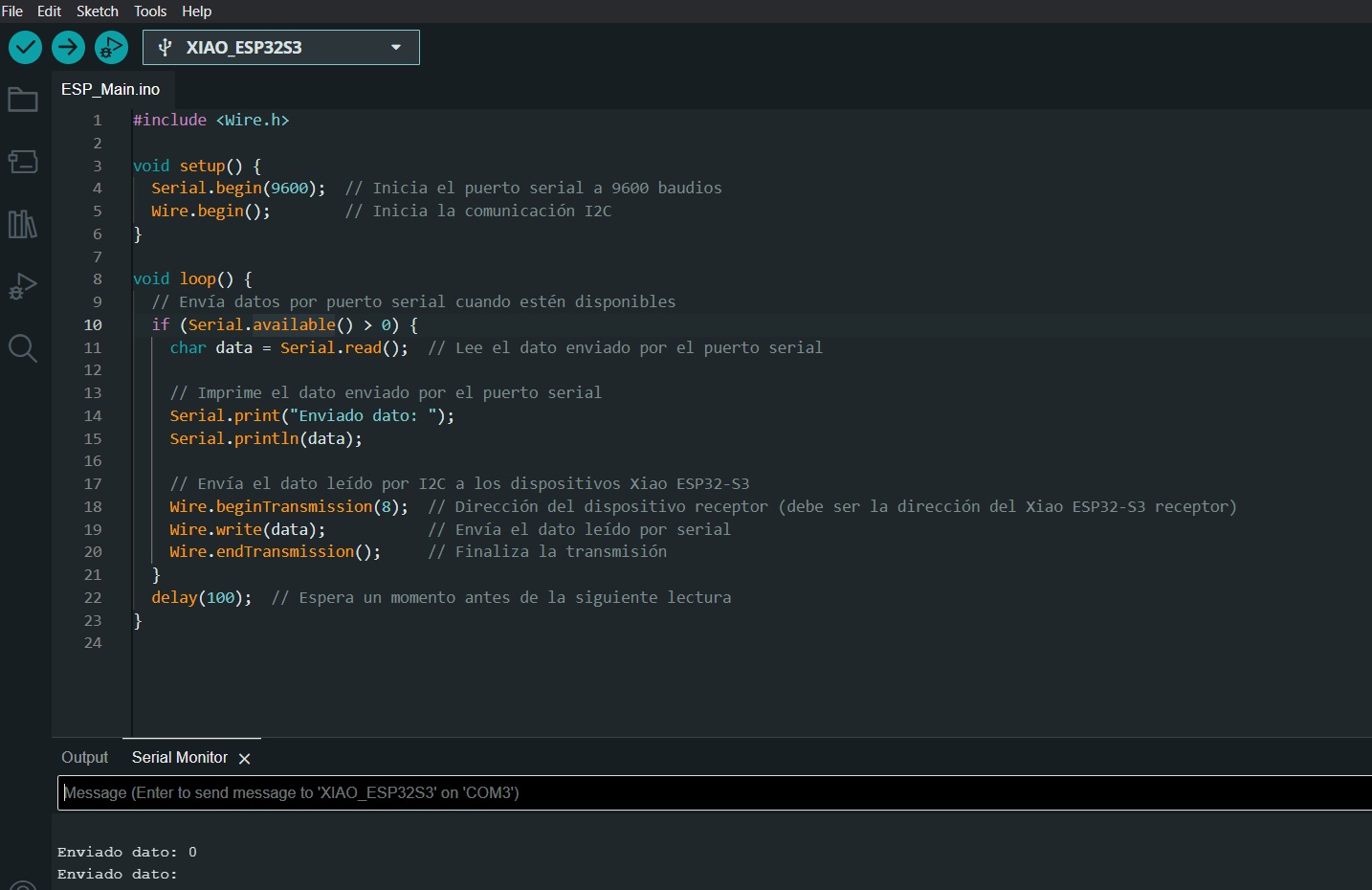The width and height of the screenshot is (1372, 890).
Task: Click comment 'Finaliza la transmisión'
Action: pyautogui.click(x=548, y=551)
